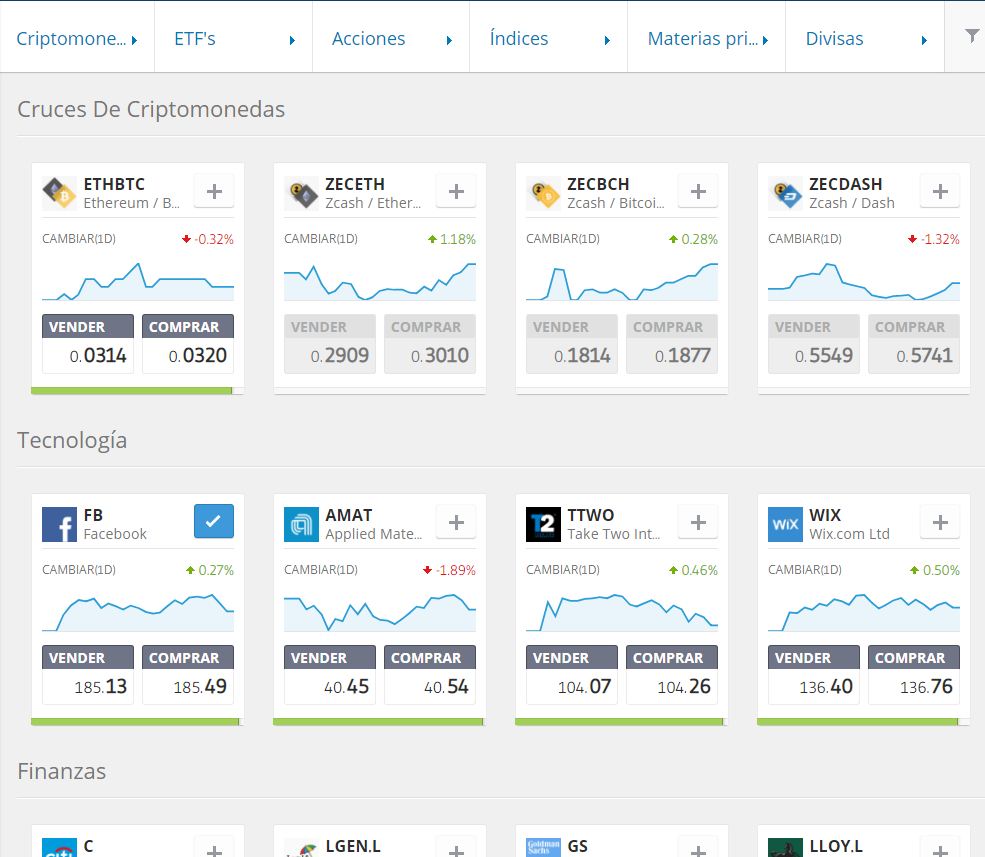Screen dimensions: 985x857
Task: Add ZECDASH to watchlist with plus icon
Action: 940,191
